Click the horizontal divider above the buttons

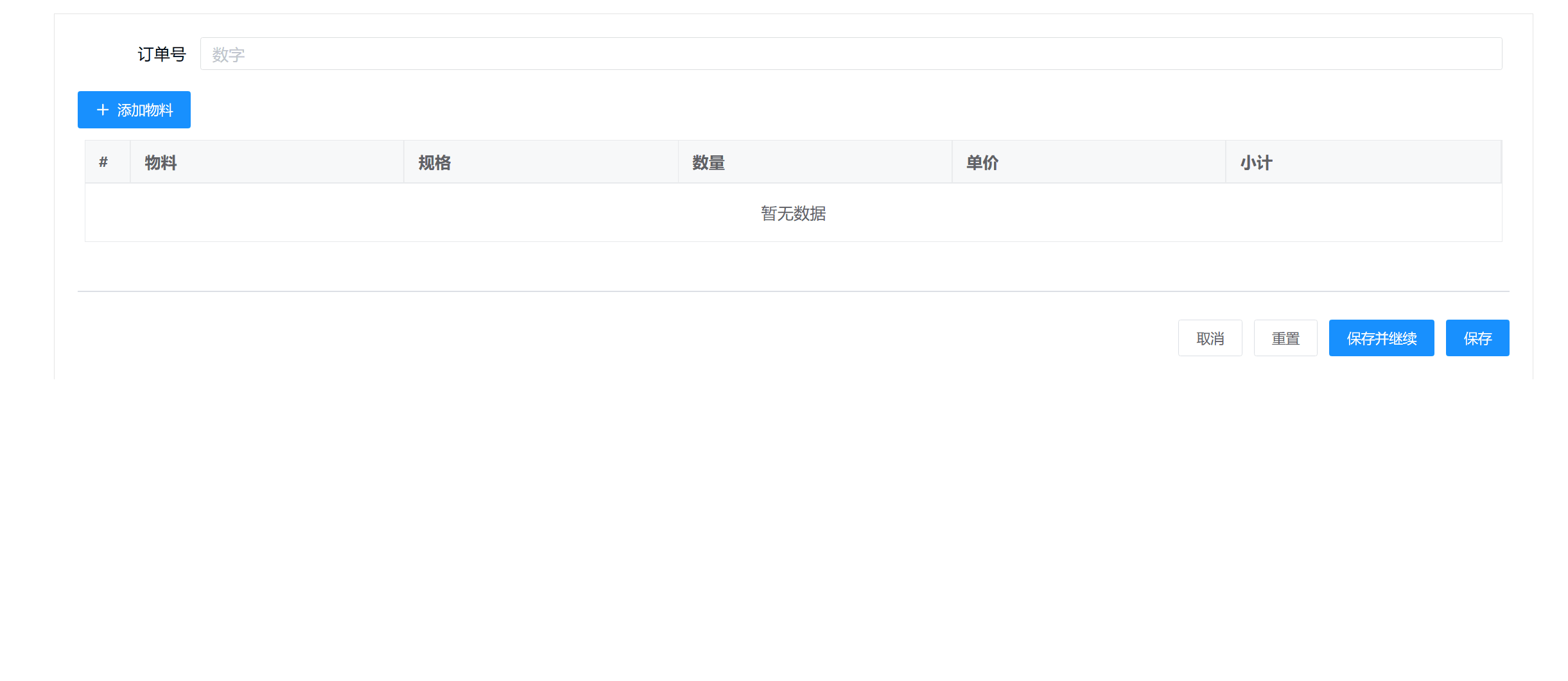tap(793, 291)
